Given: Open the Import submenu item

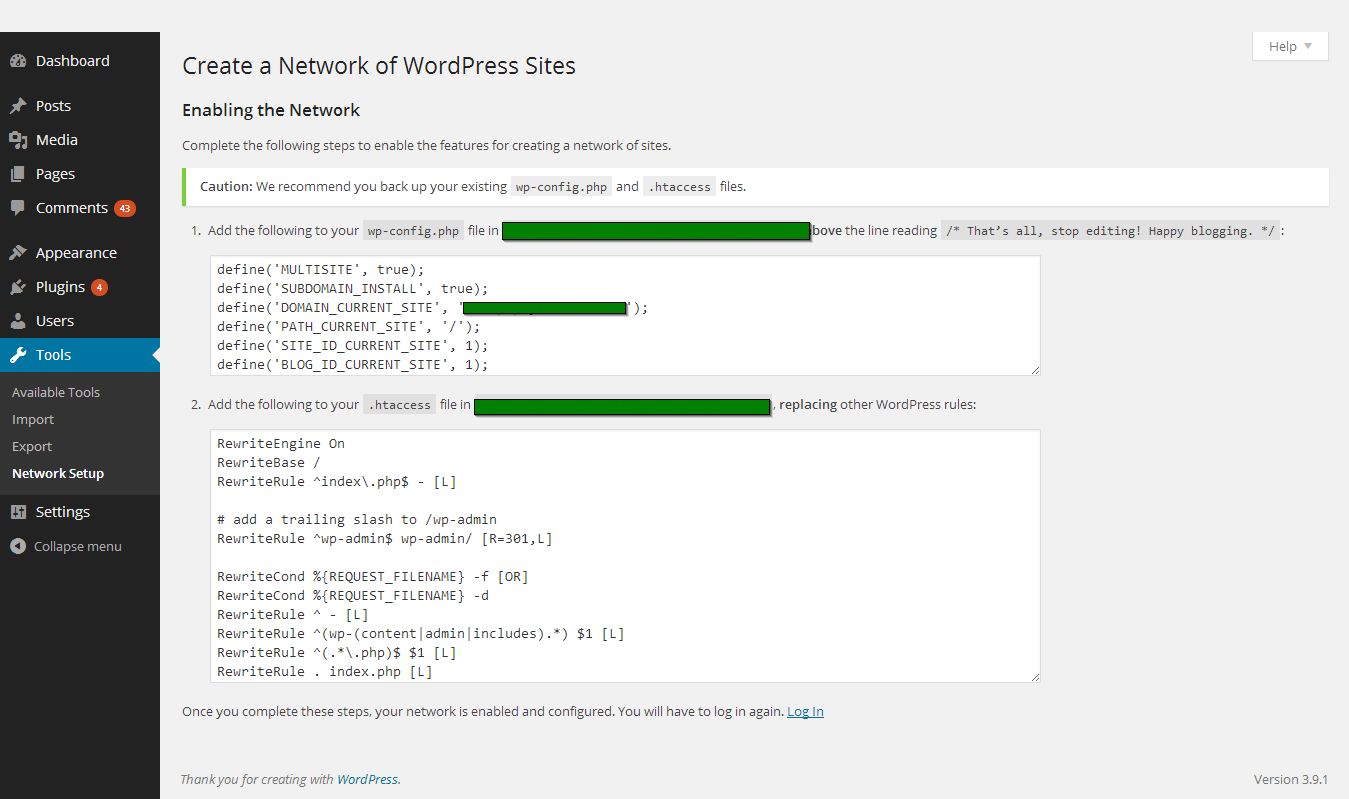Looking at the screenshot, I should 33,419.
